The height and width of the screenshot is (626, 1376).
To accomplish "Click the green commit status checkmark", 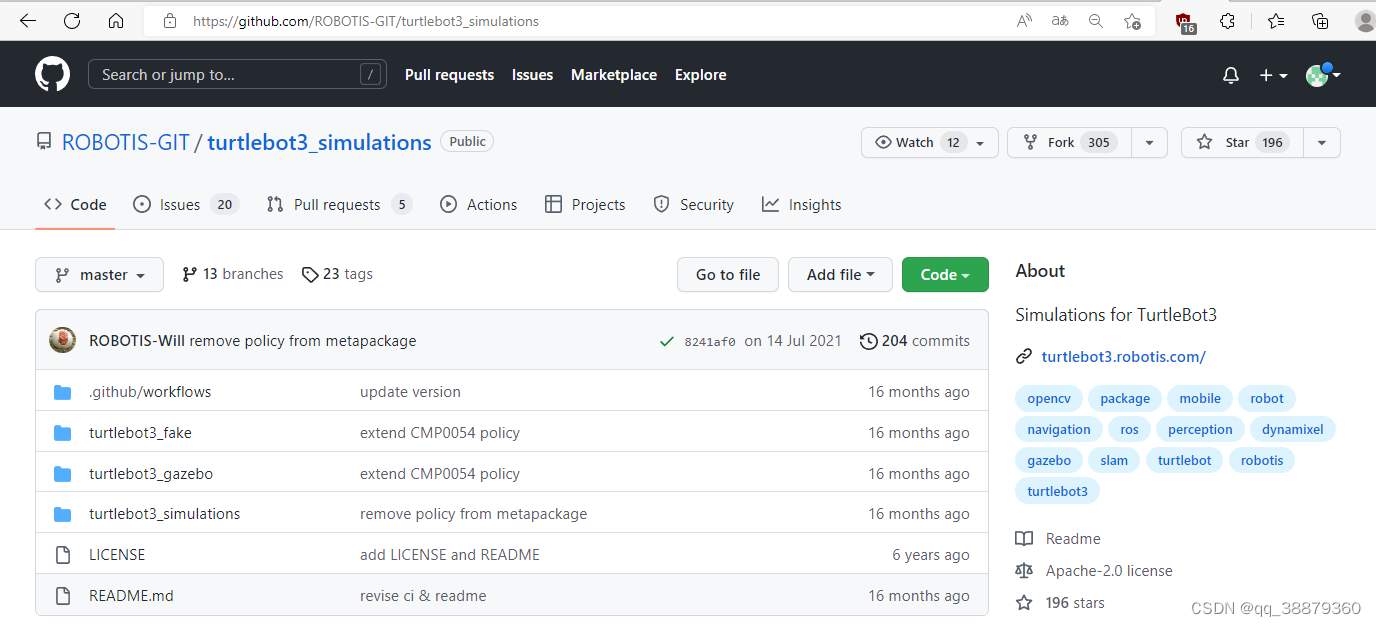I will [x=666, y=341].
